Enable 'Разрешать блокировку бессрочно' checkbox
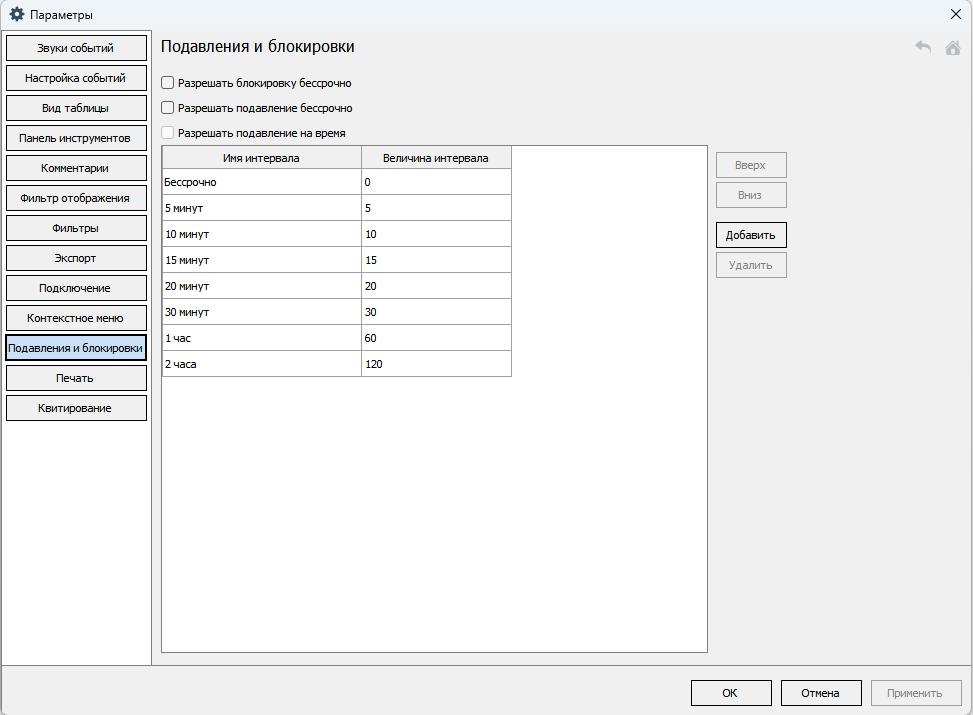 tap(168, 83)
